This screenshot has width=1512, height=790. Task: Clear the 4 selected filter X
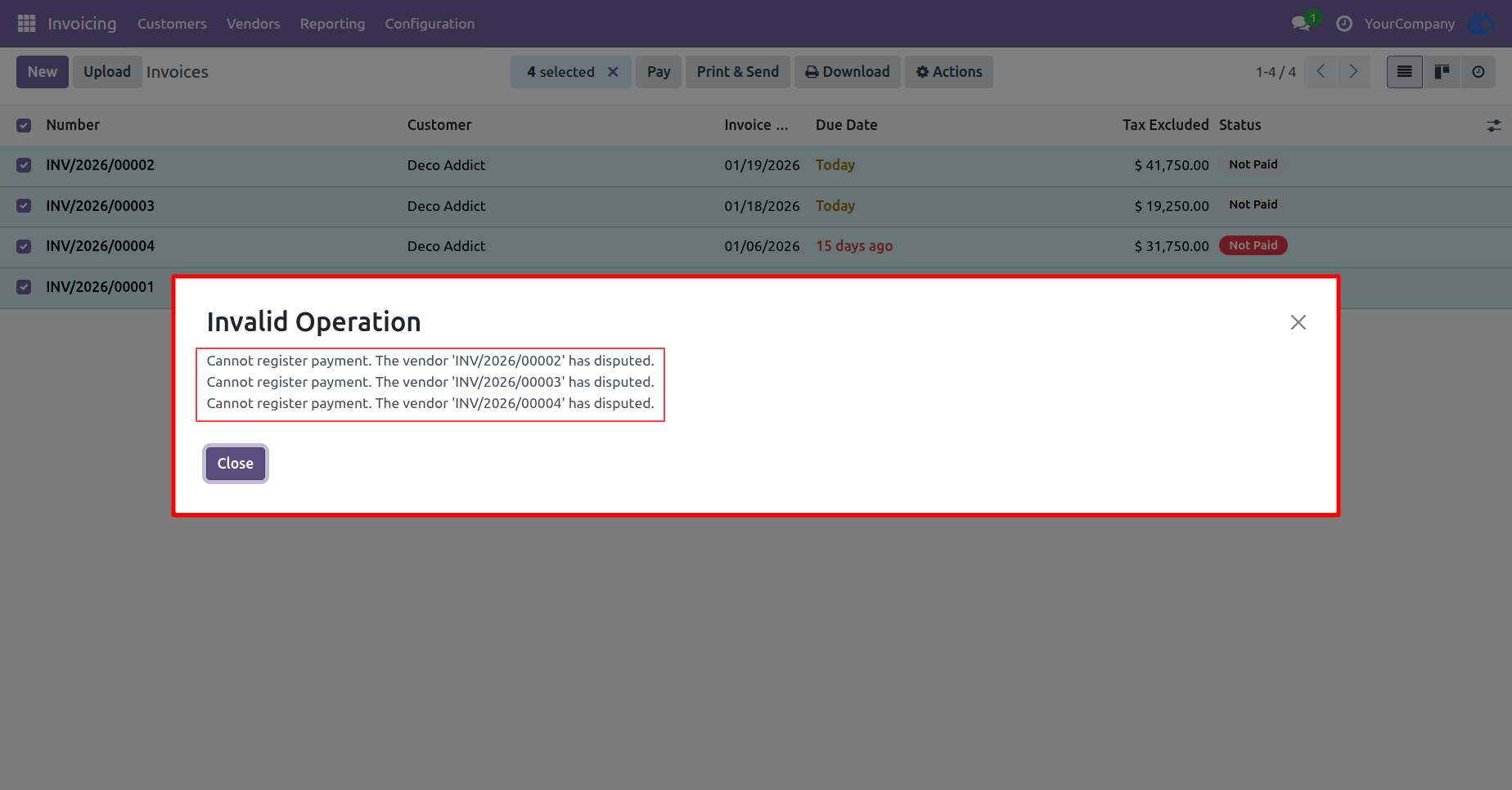click(613, 72)
